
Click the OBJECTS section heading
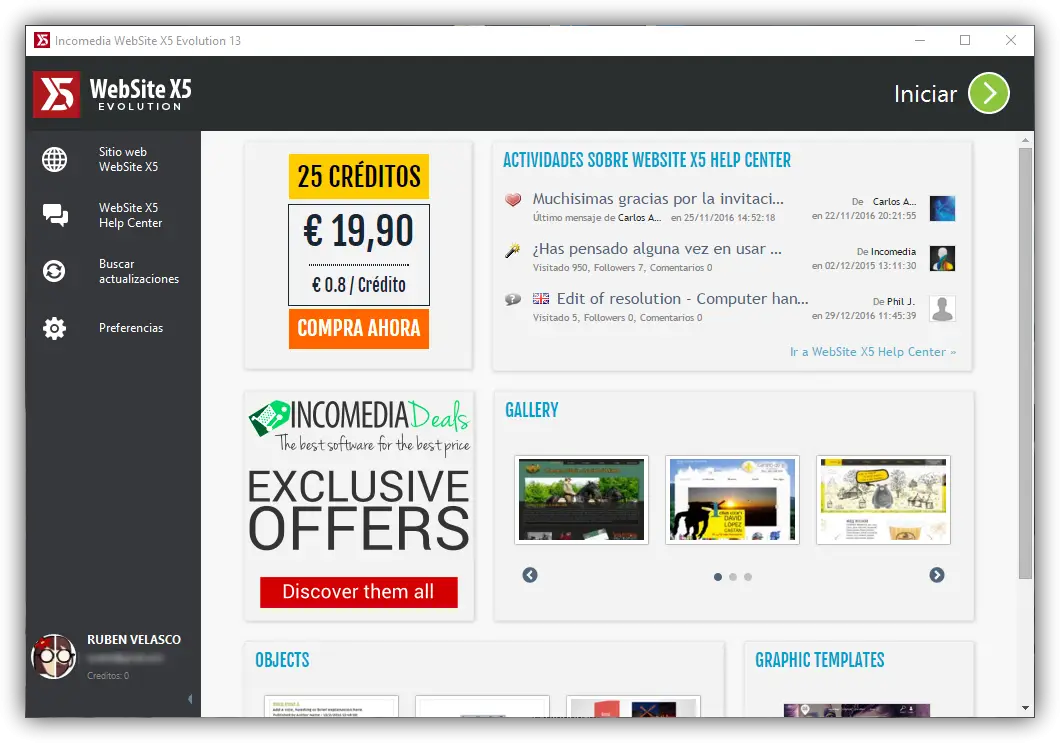pyautogui.click(x=283, y=660)
